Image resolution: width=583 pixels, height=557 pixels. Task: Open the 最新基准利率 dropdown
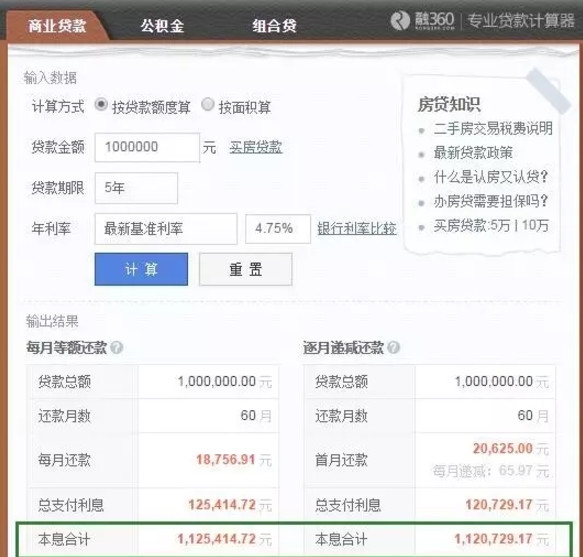(166, 229)
